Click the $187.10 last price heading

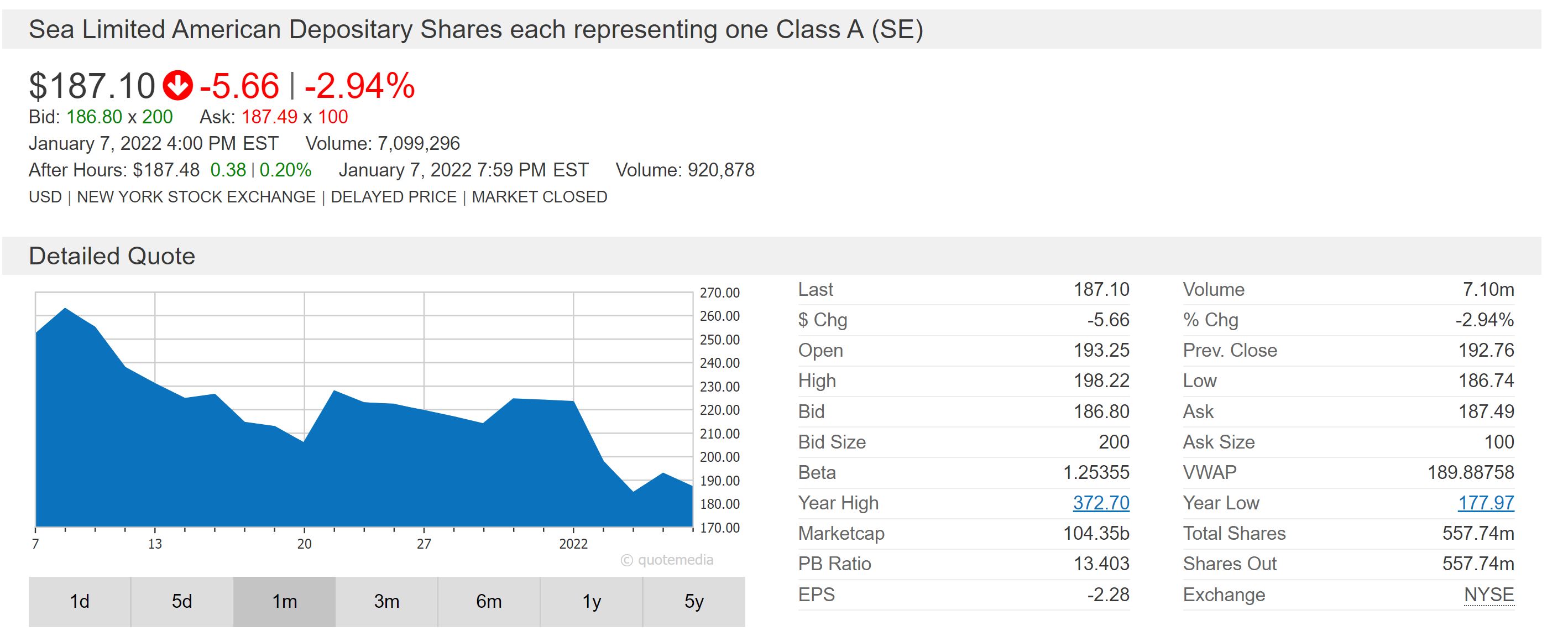92,85
